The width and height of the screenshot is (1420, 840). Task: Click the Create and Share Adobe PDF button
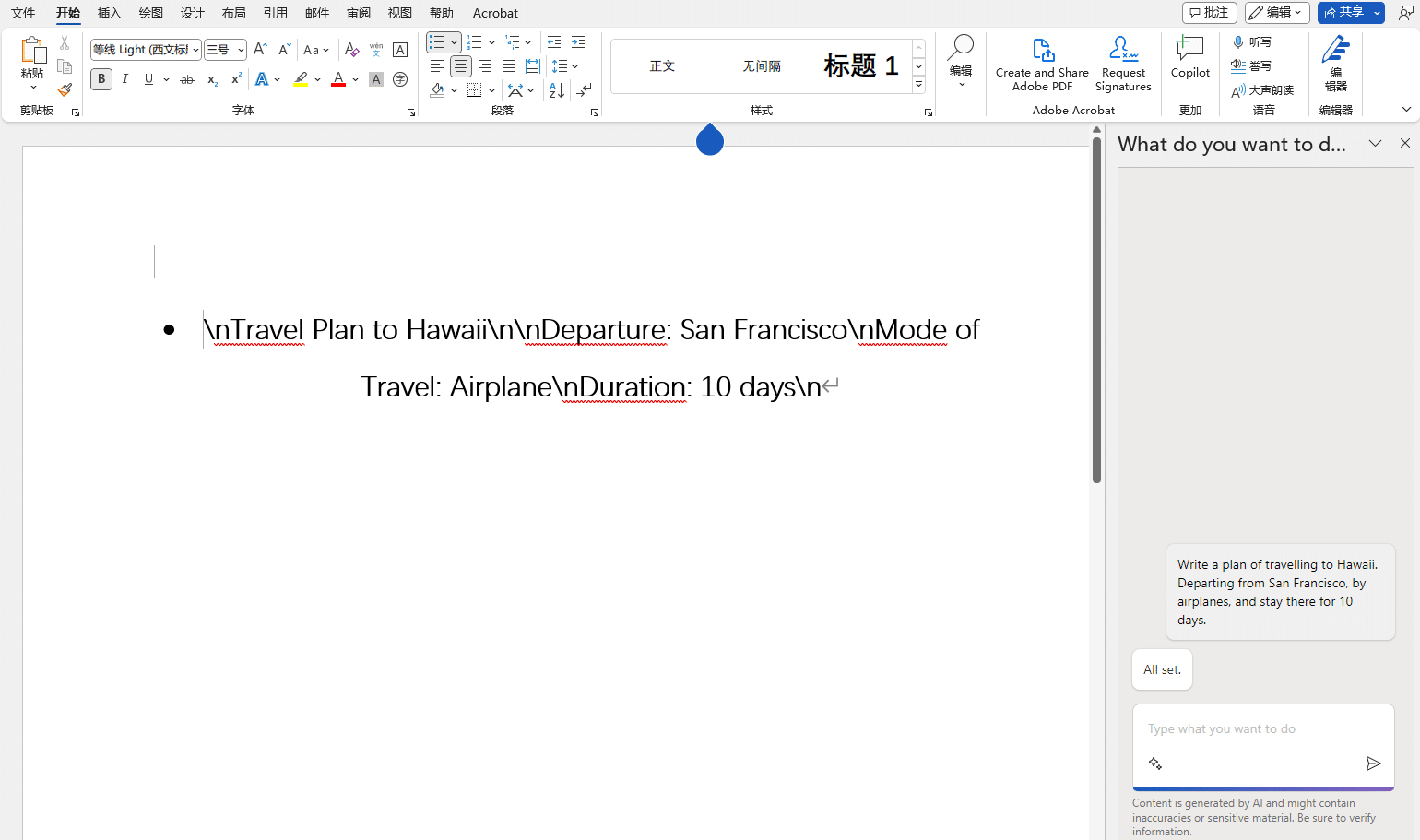1042,65
